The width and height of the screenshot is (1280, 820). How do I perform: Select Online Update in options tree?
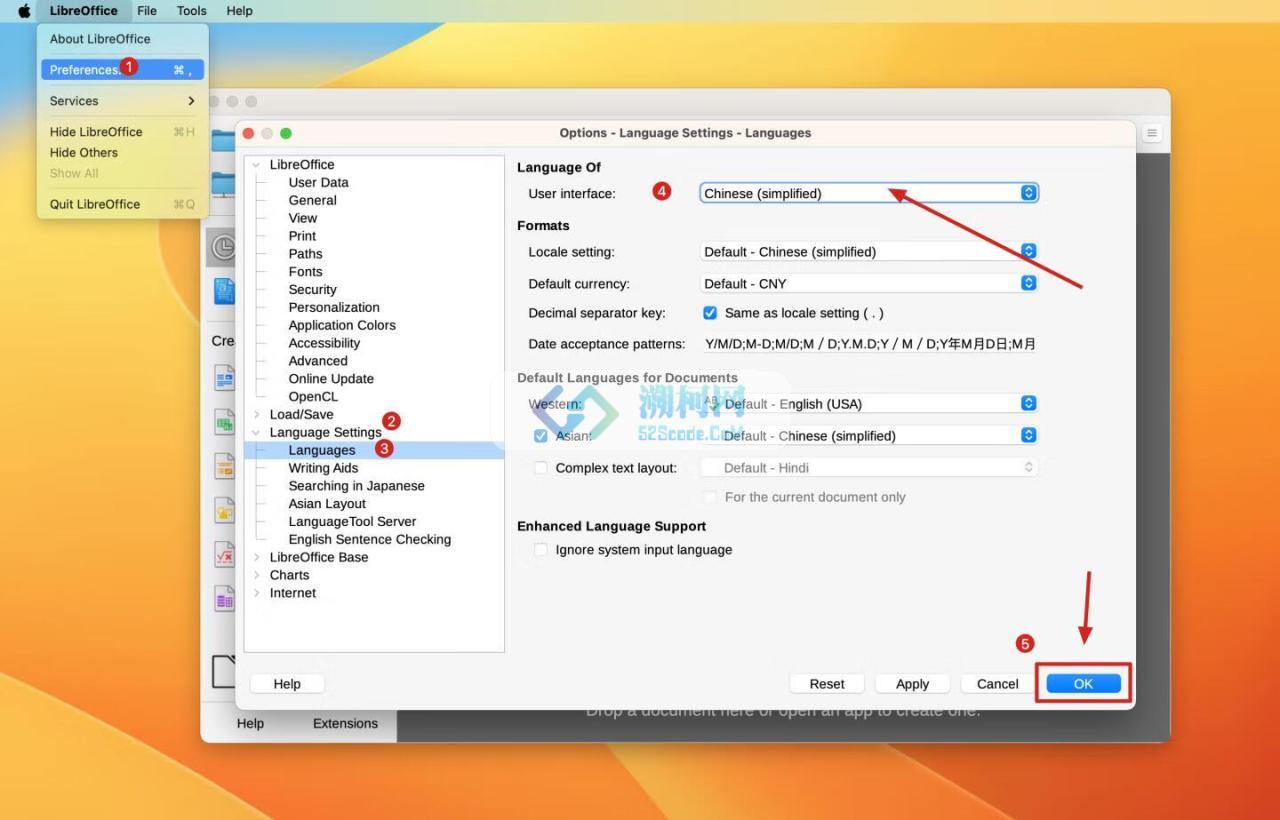click(331, 380)
